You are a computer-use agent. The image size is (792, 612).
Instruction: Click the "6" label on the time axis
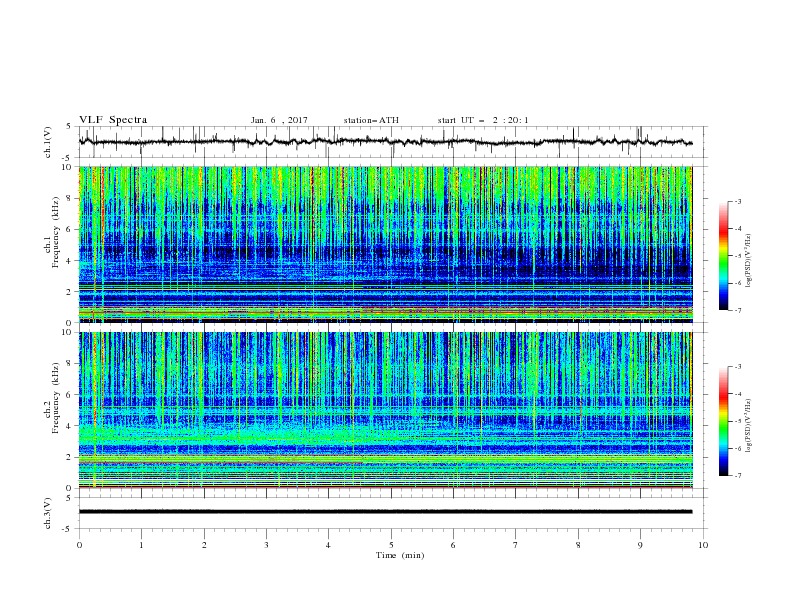point(453,545)
